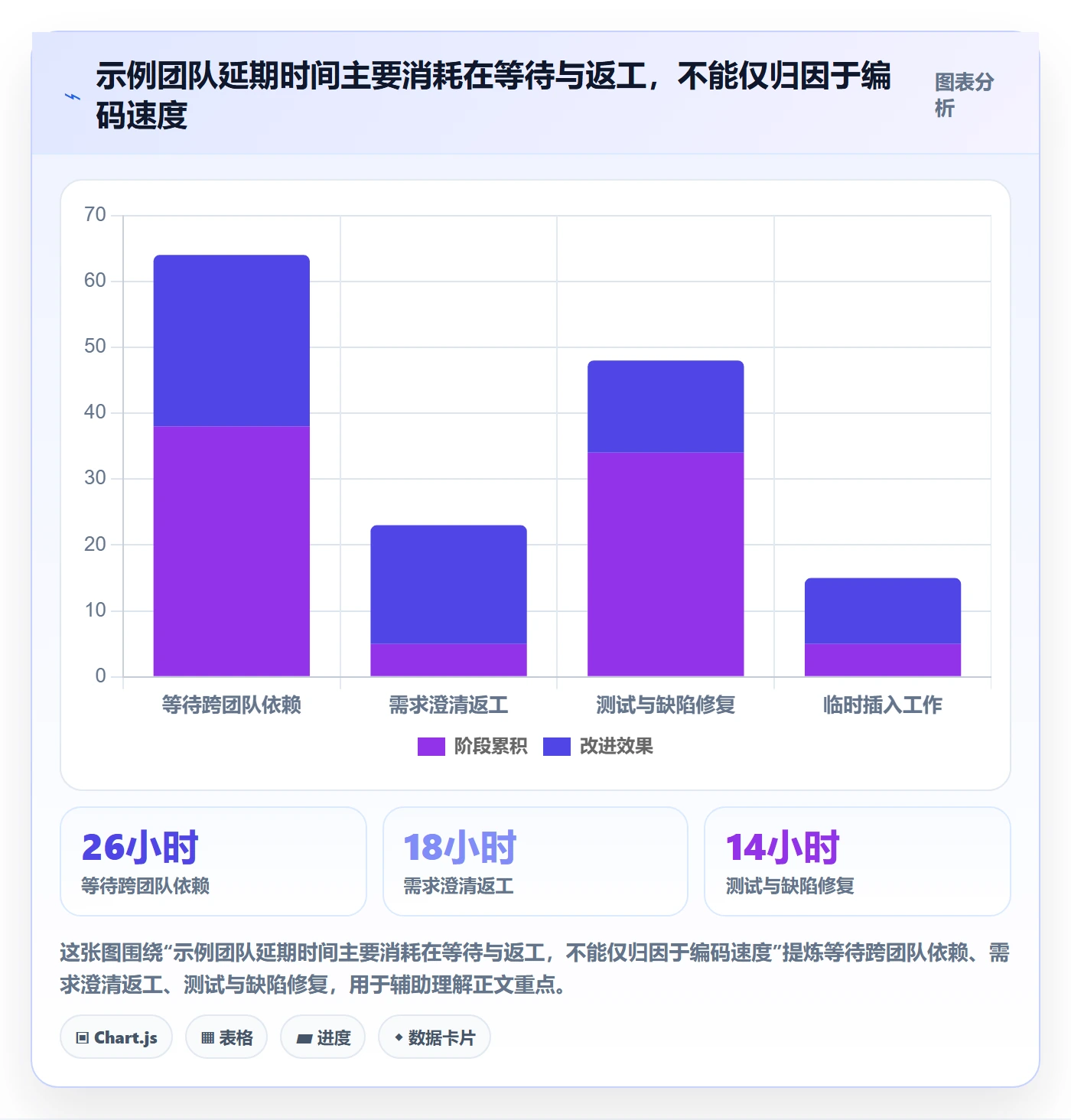Viewport: 1071px width, 1120px height.
Task: Click the blue bar segment for 需求澄清返工
Action: click(x=449, y=584)
